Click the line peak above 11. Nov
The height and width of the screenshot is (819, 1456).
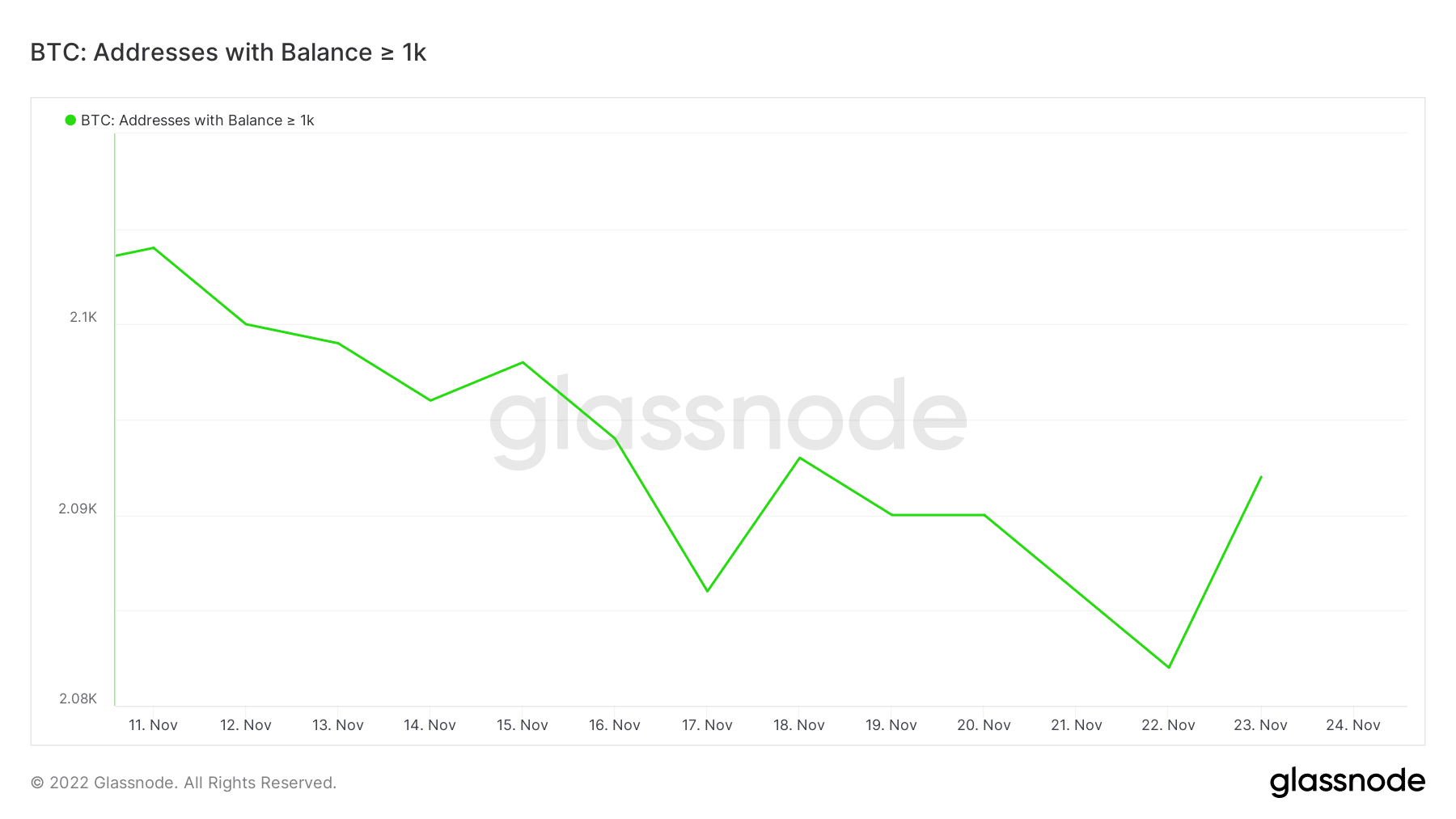154,248
